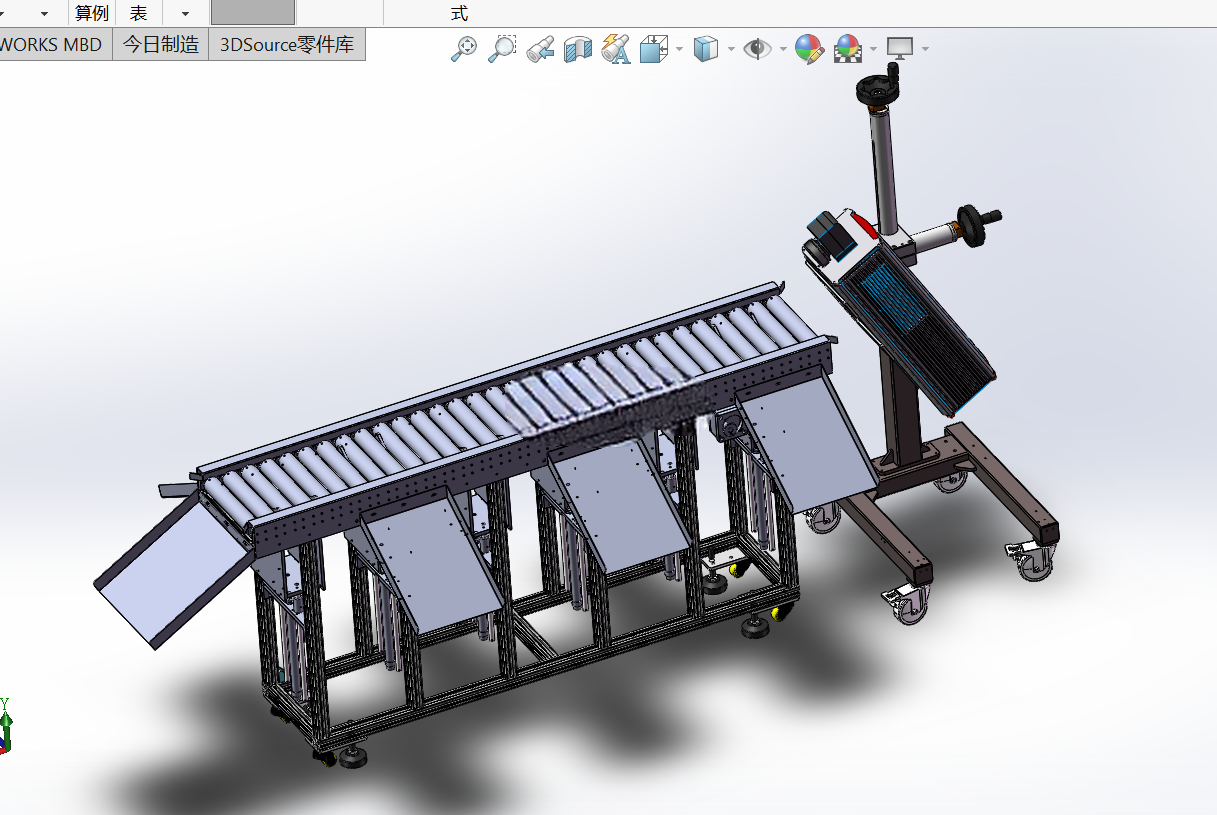Viewport: 1217px width, 815px height.
Task: Open the 3DSource零件库 tab
Action: pos(287,44)
